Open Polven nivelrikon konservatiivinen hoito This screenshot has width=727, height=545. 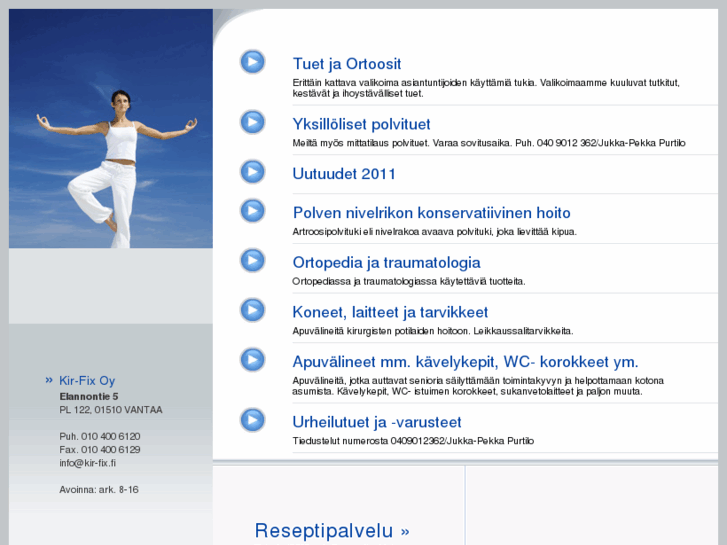pyautogui.click(x=431, y=213)
